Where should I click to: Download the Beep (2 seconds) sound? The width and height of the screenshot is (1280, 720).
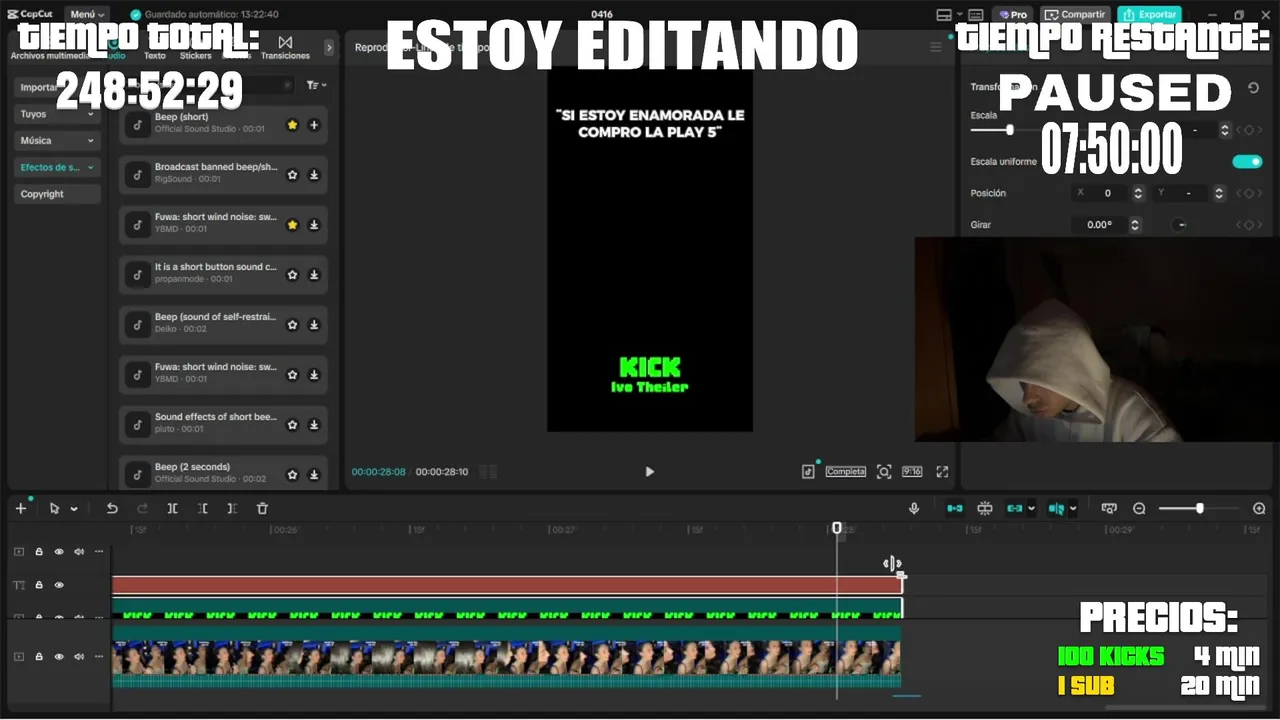[314, 474]
